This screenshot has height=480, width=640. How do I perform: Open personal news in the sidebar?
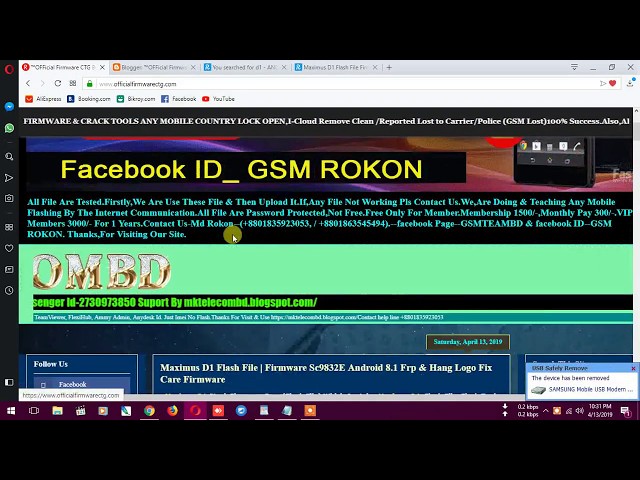(x=9, y=269)
